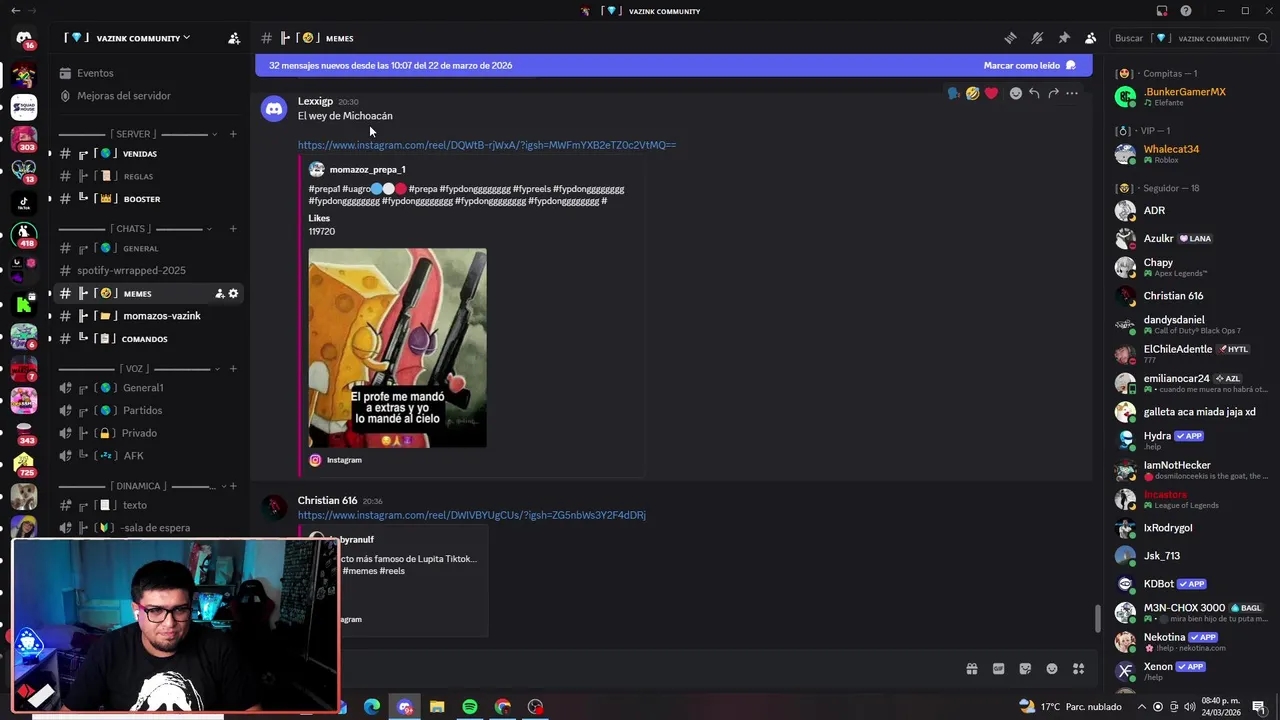Open the SpongeBob meme thumbnail
1280x720 pixels.
(x=398, y=348)
